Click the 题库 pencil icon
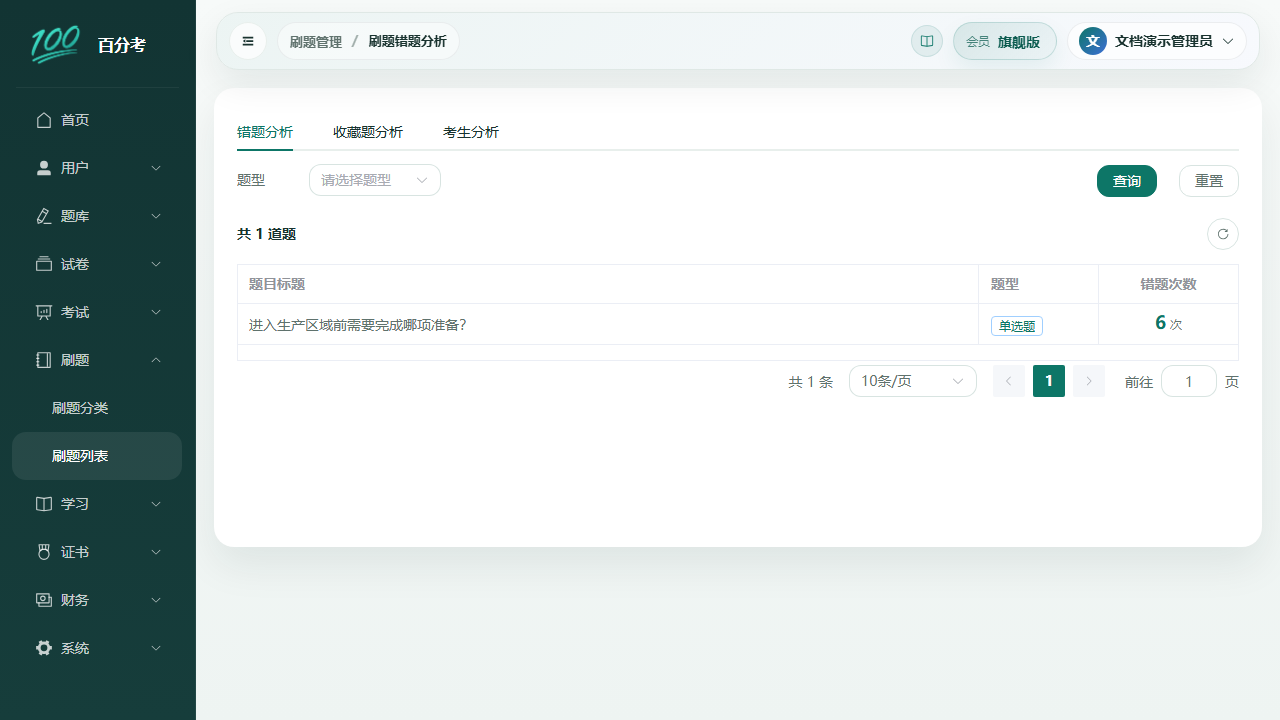The width and height of the screenshot is (1280, 720). point(44,216)
